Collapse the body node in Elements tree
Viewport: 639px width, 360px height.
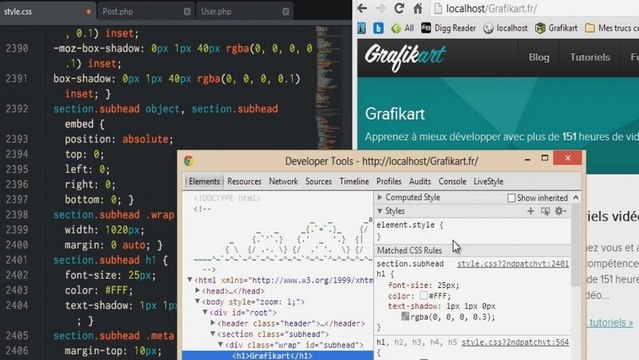pos(198,302)
